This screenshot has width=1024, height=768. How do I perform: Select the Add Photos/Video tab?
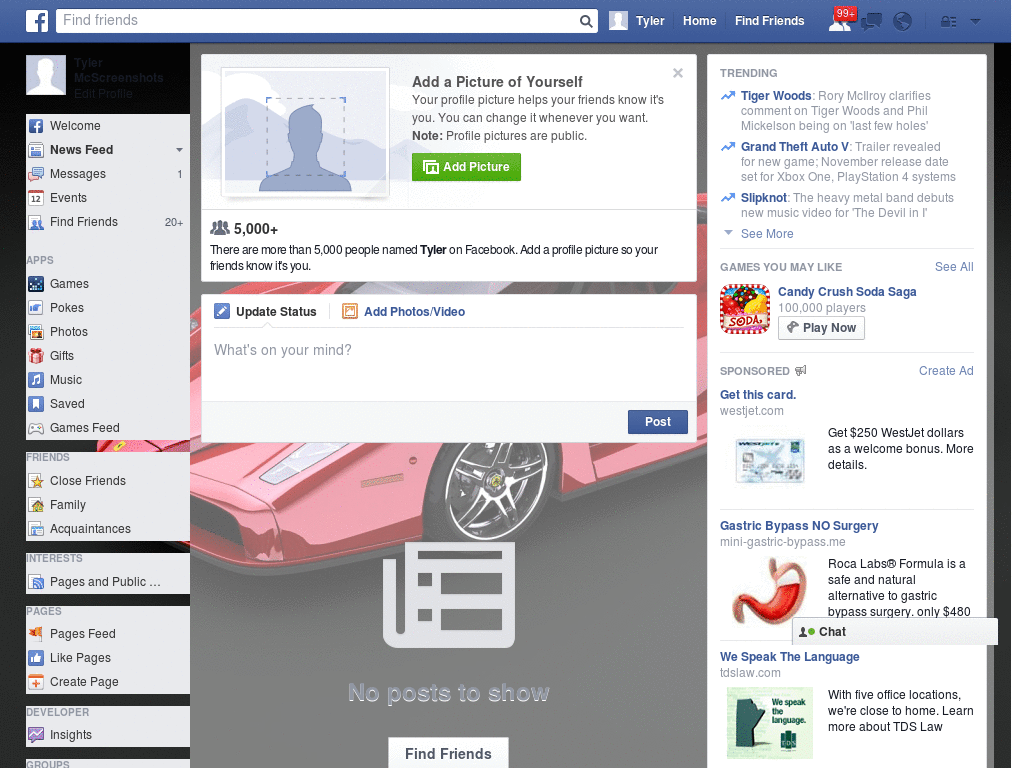404,312
